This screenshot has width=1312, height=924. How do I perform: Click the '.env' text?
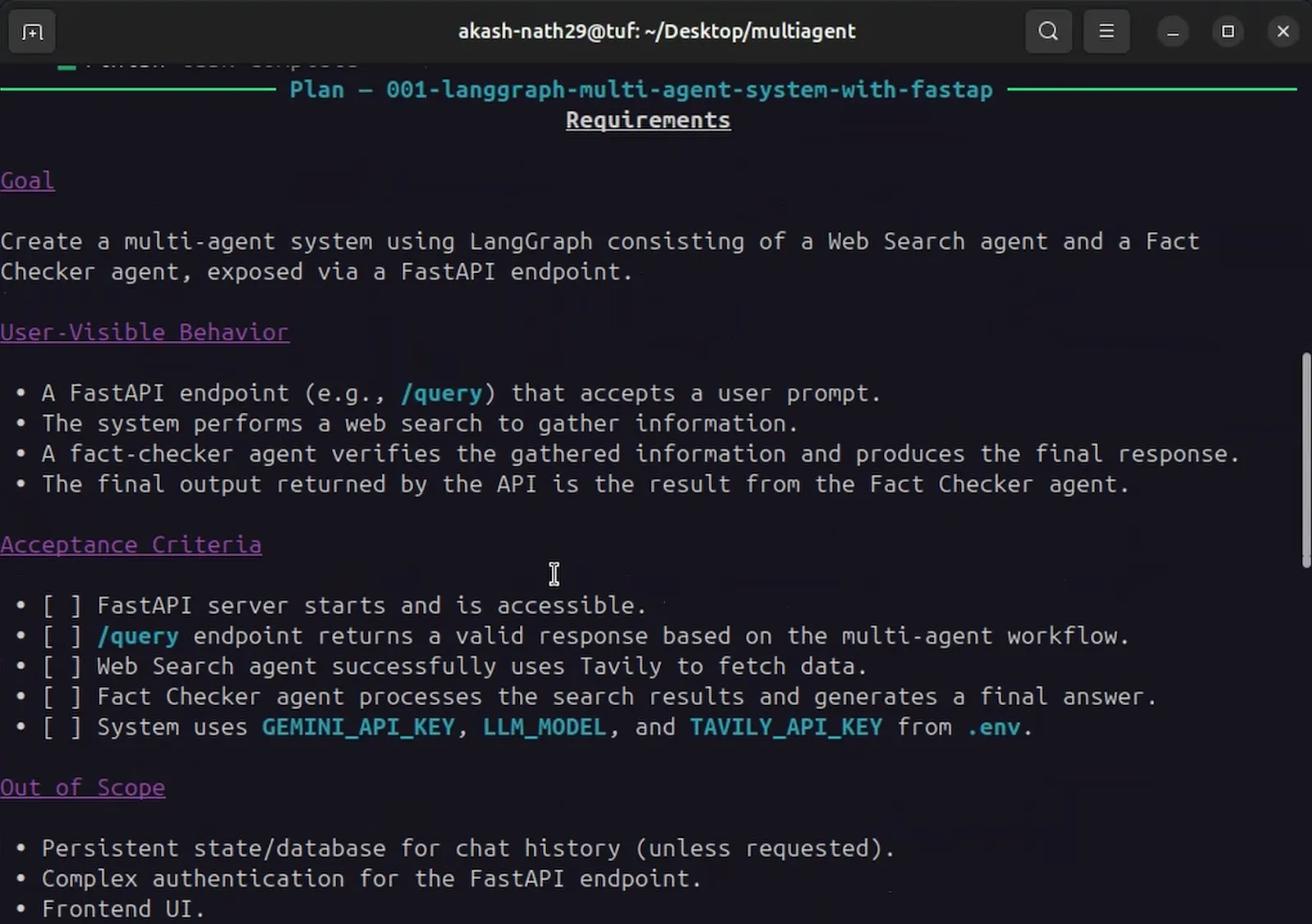pyautogui.click(x=995, y=727)
